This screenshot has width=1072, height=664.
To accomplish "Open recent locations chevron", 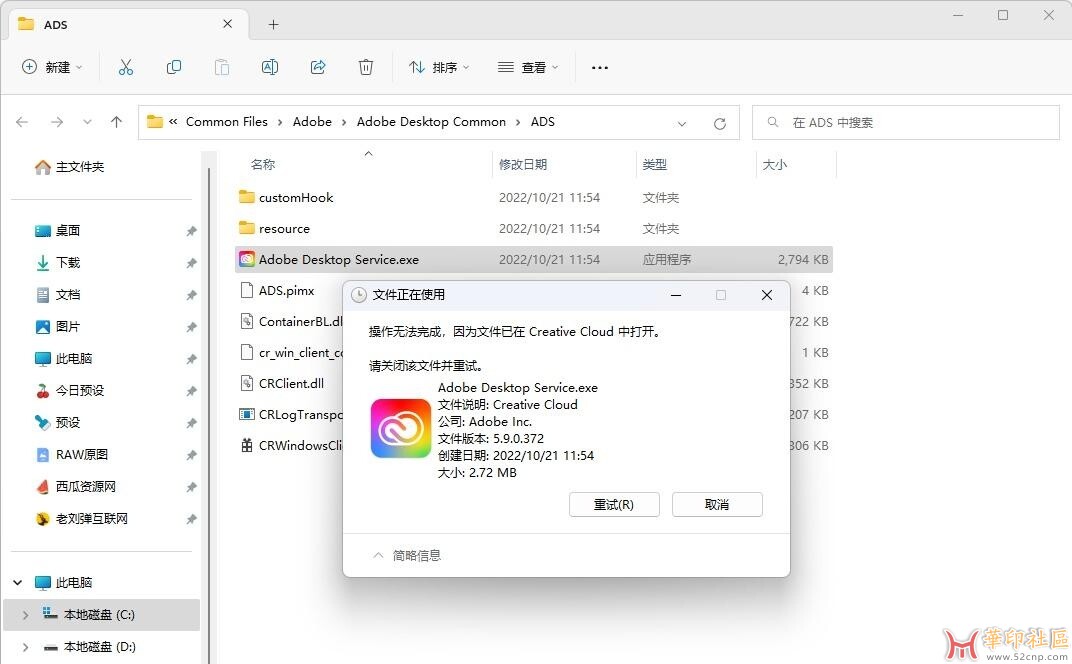I will (87, 122).
